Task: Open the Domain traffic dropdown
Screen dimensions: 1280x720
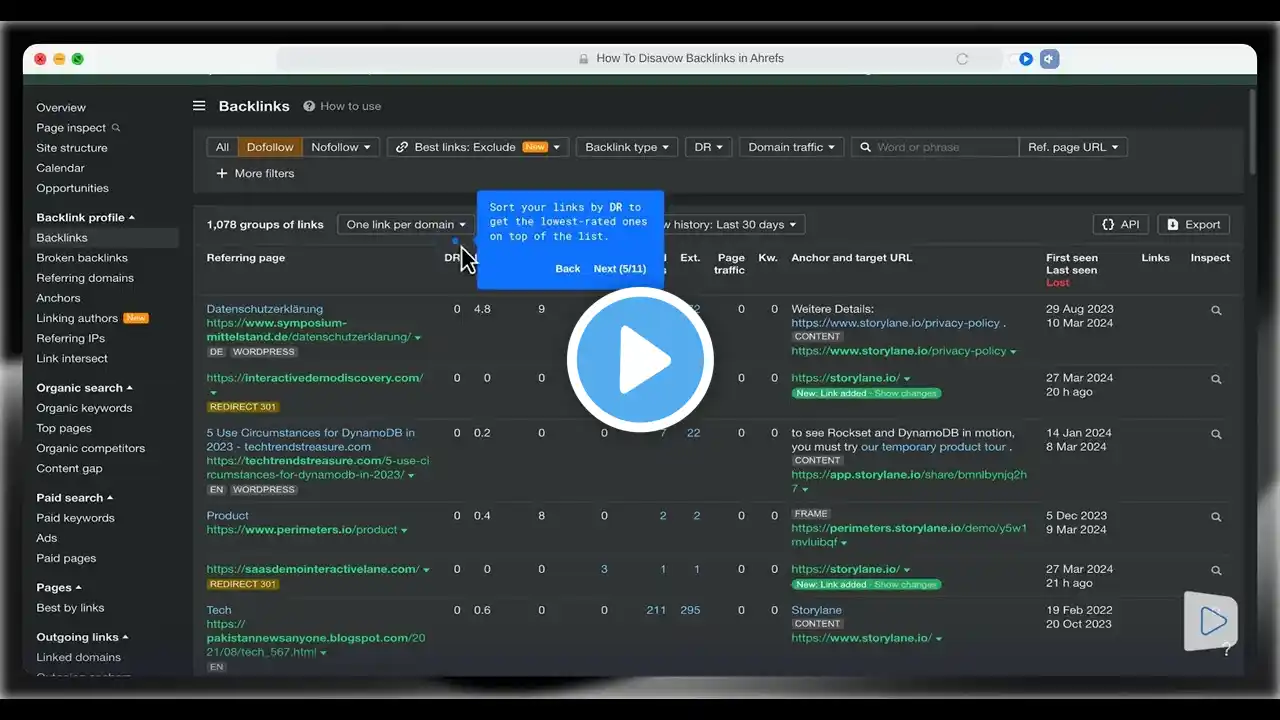Action: point(792,147)
